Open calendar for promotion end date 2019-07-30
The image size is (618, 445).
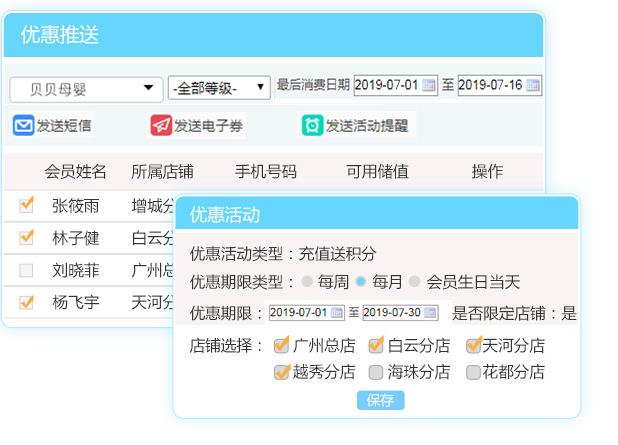coord(431,313)
